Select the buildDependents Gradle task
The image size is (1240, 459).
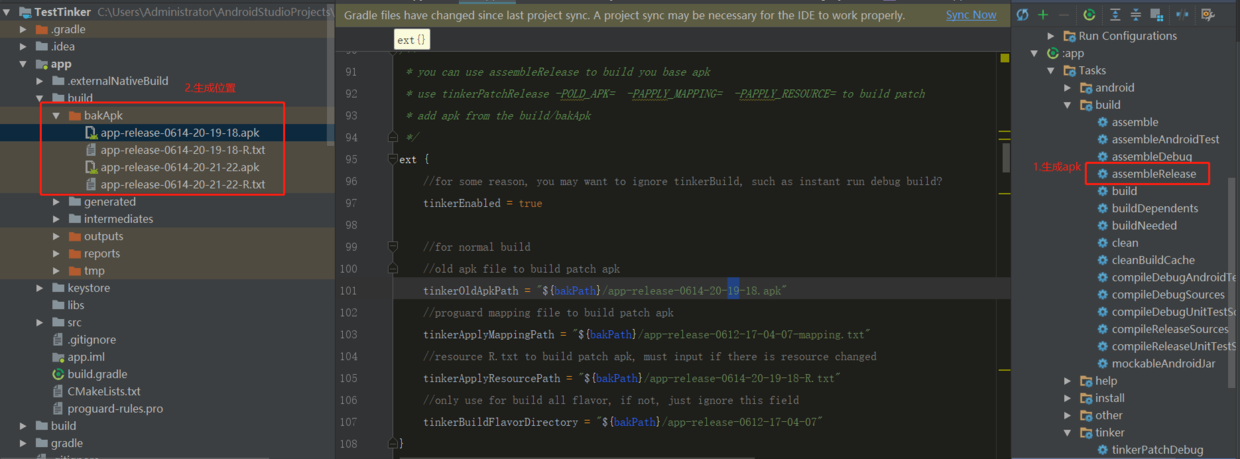coord(1155,208)
